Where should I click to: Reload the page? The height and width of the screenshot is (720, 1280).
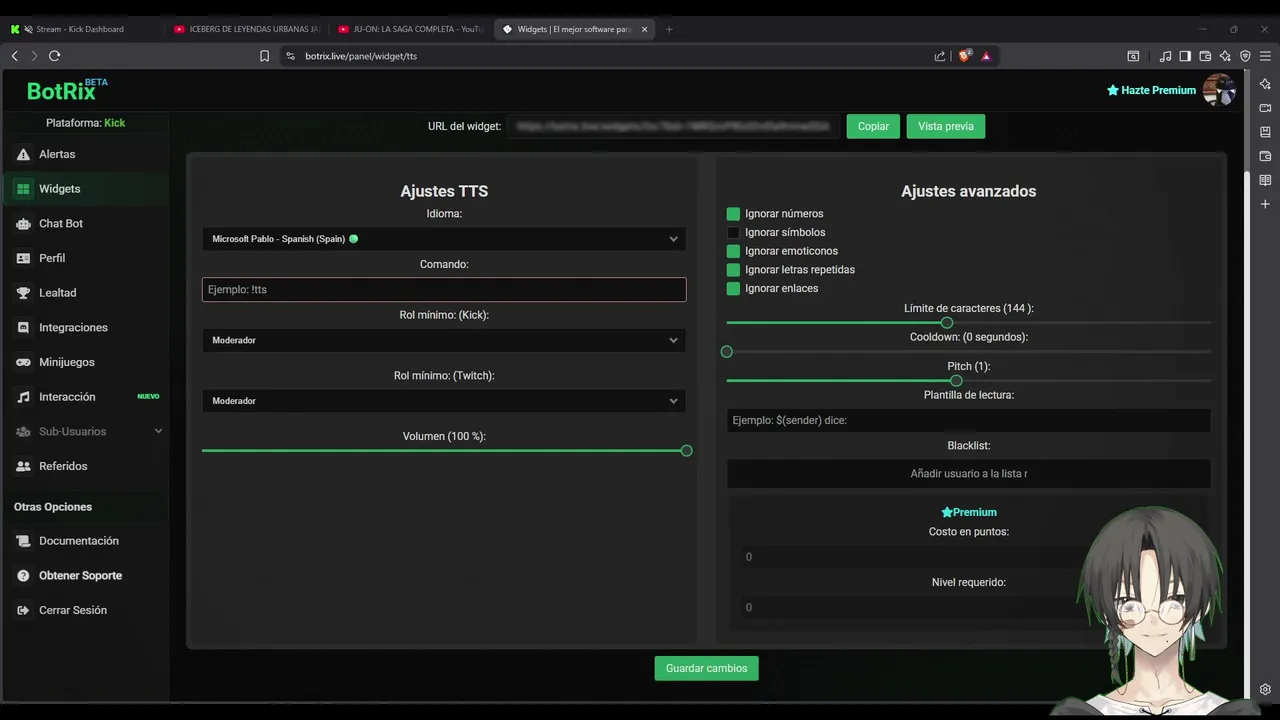[x=55, y=56]
